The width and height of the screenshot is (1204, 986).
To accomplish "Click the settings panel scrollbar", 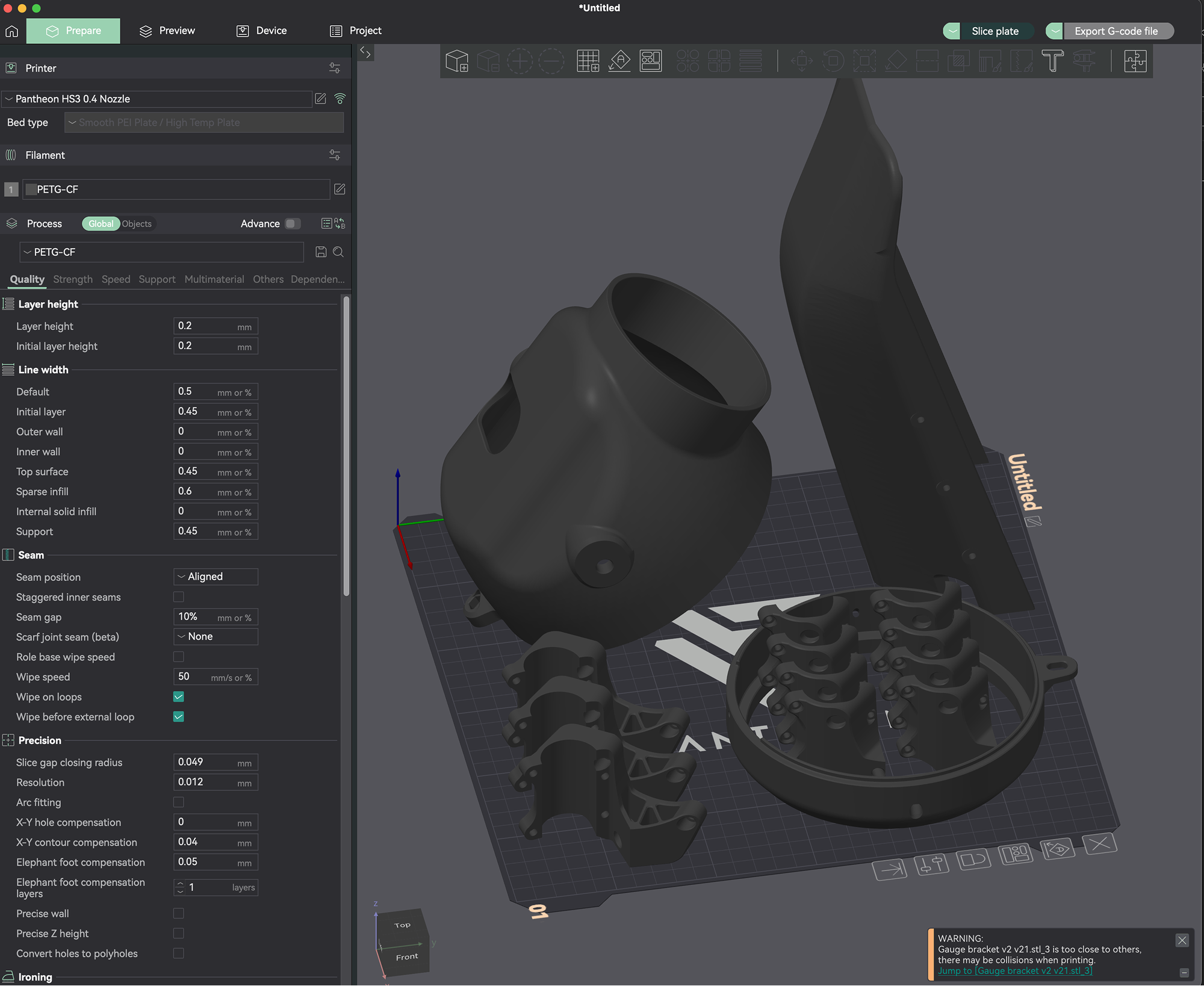I will pyautogui.click(x=346, y=446).
